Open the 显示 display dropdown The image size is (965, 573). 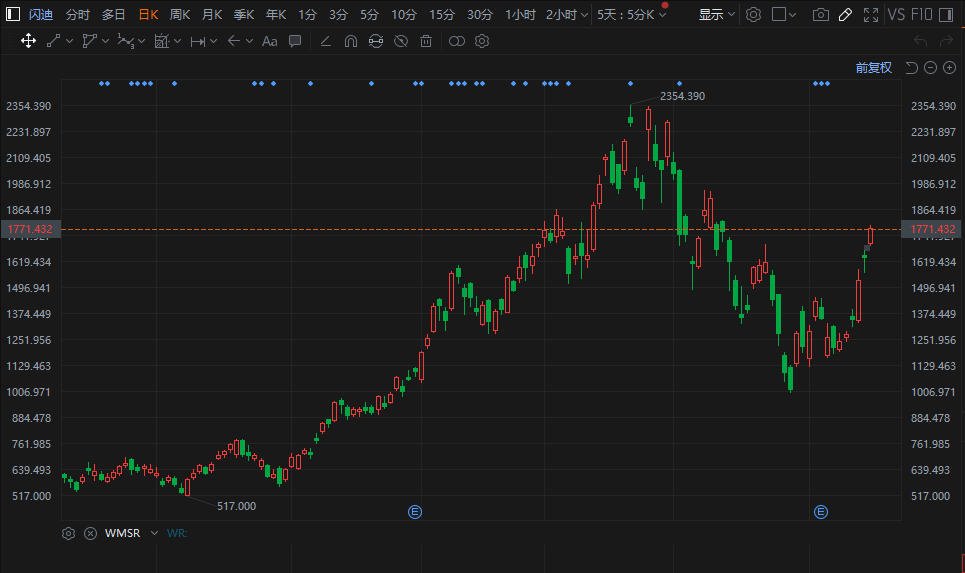(717, 14)
